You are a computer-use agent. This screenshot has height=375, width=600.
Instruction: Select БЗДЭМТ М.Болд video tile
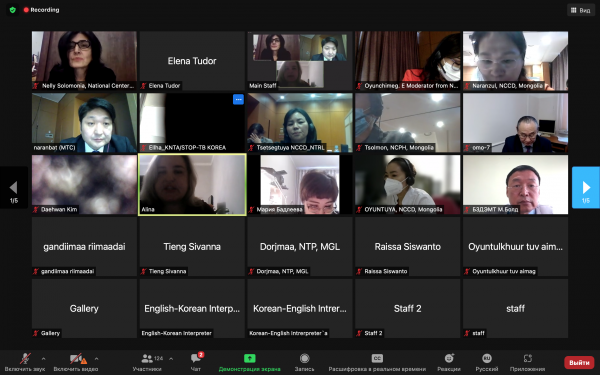click(515, 184)
